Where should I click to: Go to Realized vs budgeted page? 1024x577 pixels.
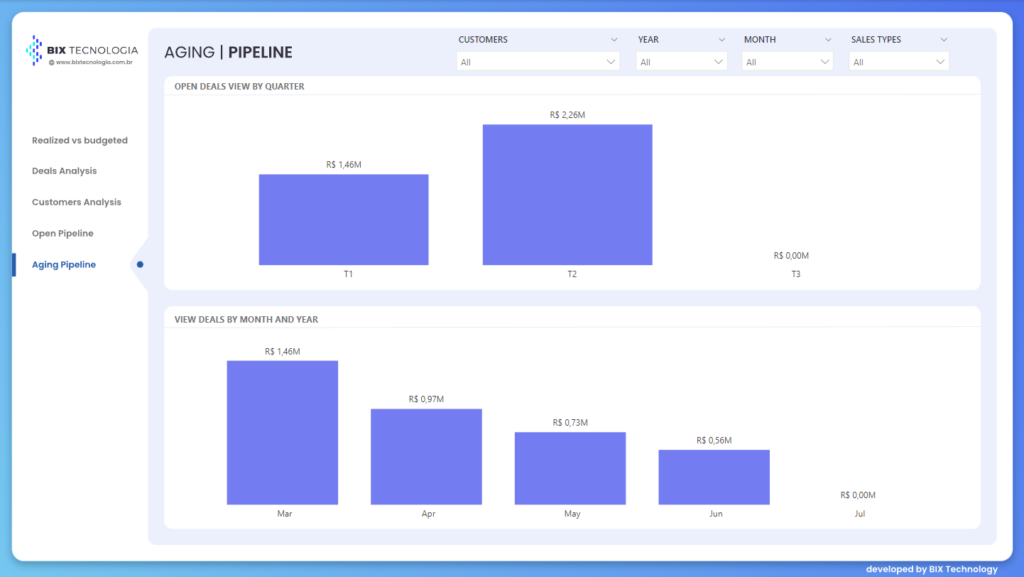coord(80,141)
